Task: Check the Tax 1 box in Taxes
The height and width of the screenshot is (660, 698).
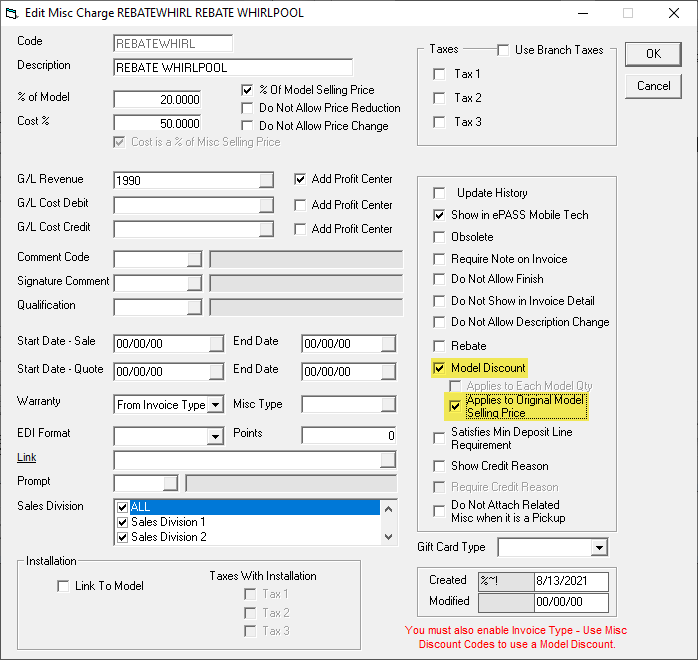Action: 439,74
